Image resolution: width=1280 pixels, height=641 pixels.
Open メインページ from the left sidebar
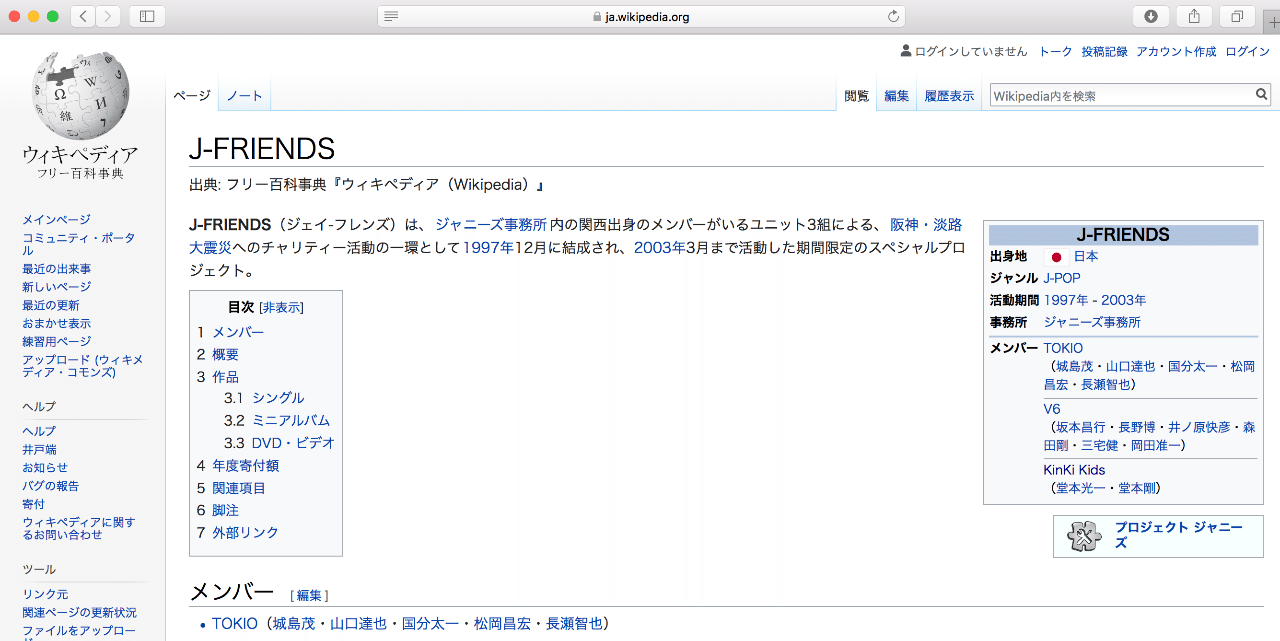point(56,218)
